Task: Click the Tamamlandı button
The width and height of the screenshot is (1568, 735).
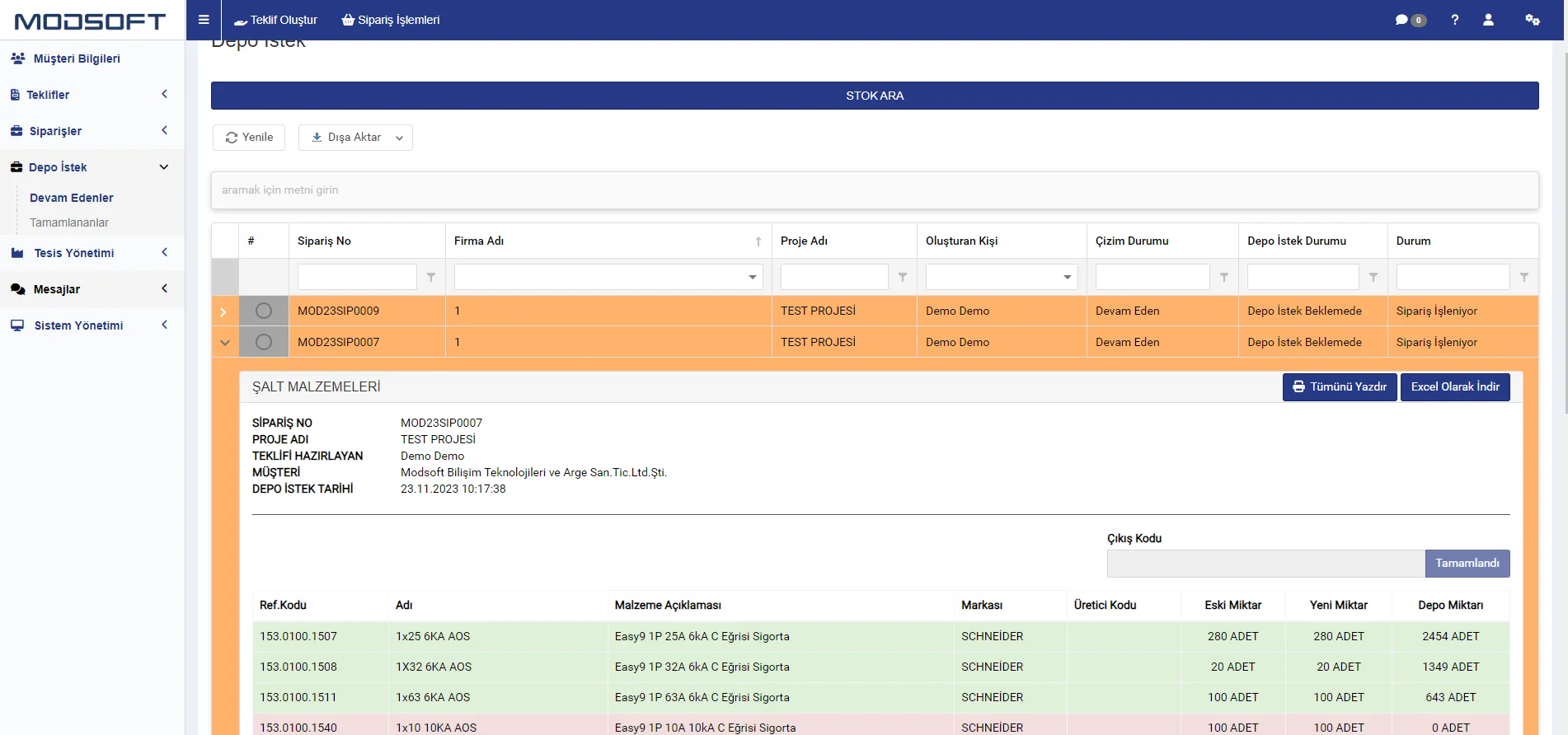Action: (1467, 564)
